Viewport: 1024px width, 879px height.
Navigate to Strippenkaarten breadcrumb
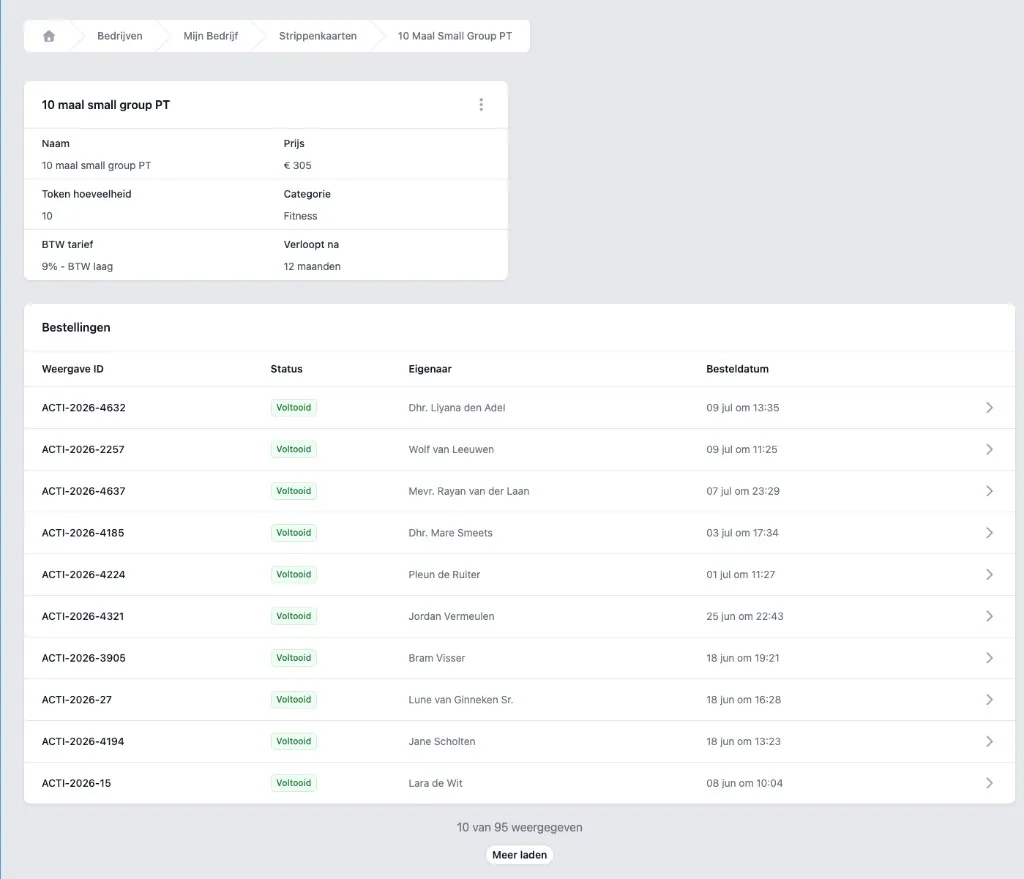tap(317, 36)
